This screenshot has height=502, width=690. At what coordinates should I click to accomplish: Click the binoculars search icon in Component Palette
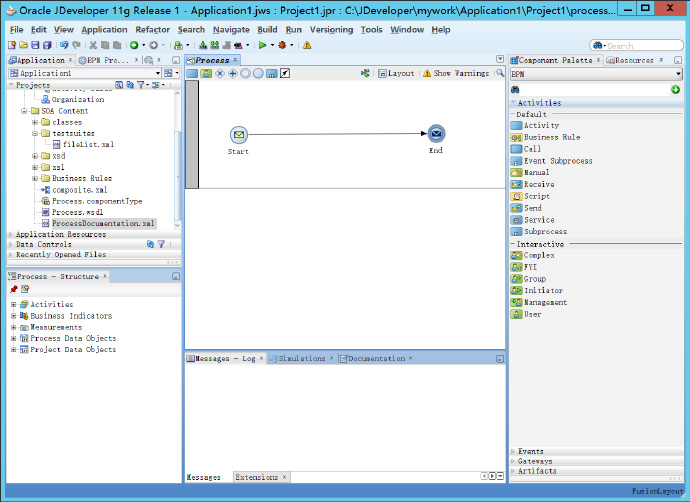point(515,90)
